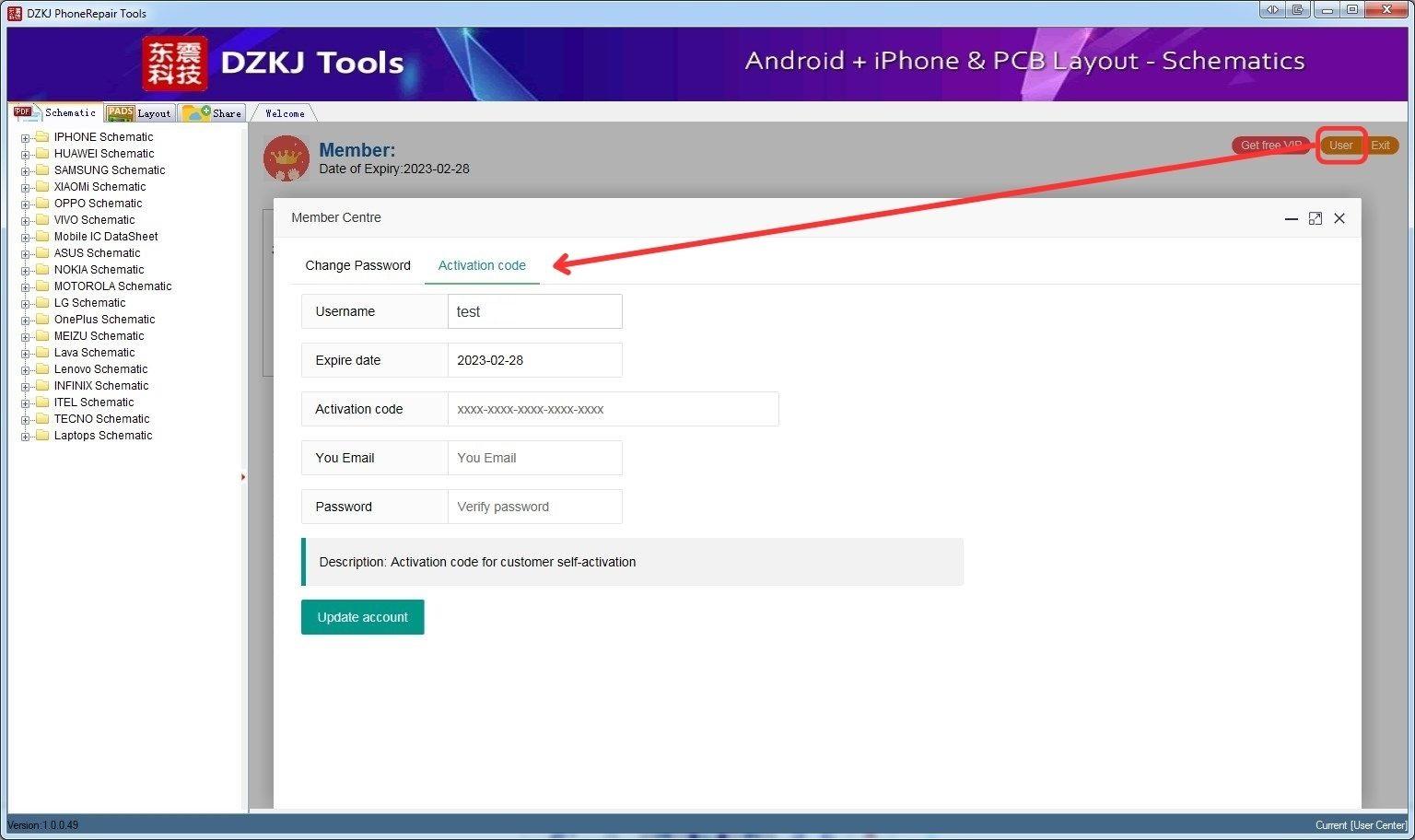Click the MOTOROLA Schematic folder icon
This screenshot has height=840, width=1415.
click(x=41, y=286)
